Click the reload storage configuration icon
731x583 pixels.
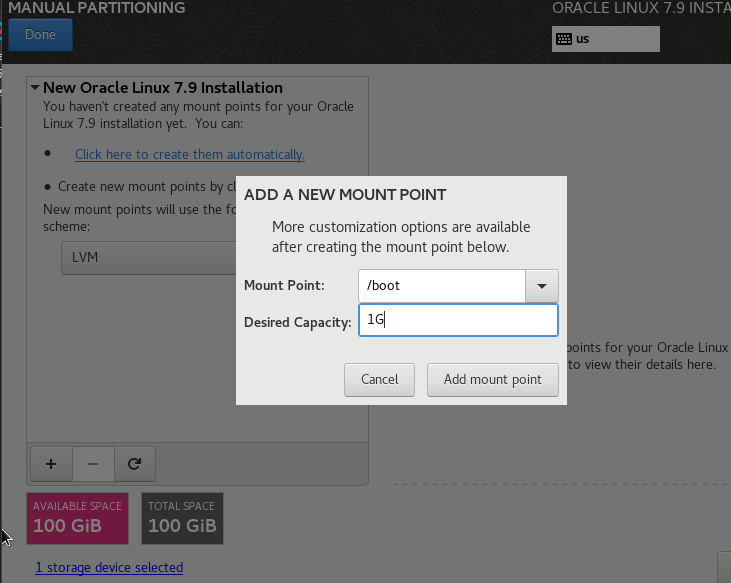click(135, 464)
